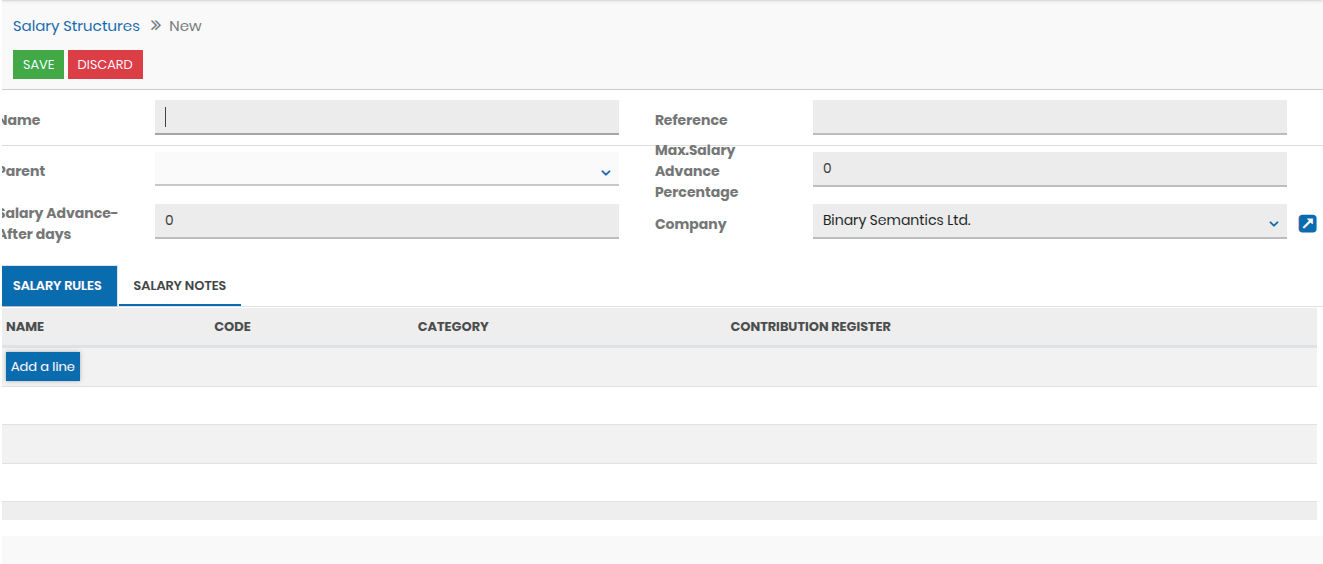This screenshot has height=564, width=1323.
Task: Sort by the Code column header
Action: pos(232,327)
